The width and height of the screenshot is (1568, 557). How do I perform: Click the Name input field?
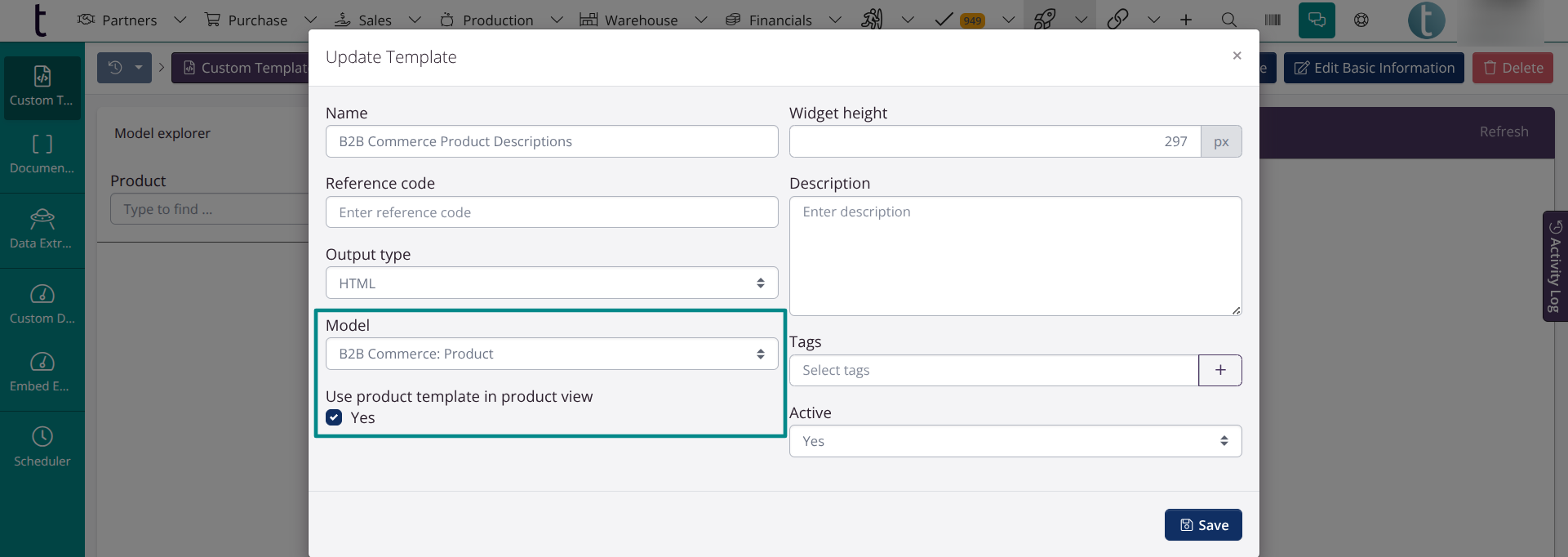tap(552, 141)
